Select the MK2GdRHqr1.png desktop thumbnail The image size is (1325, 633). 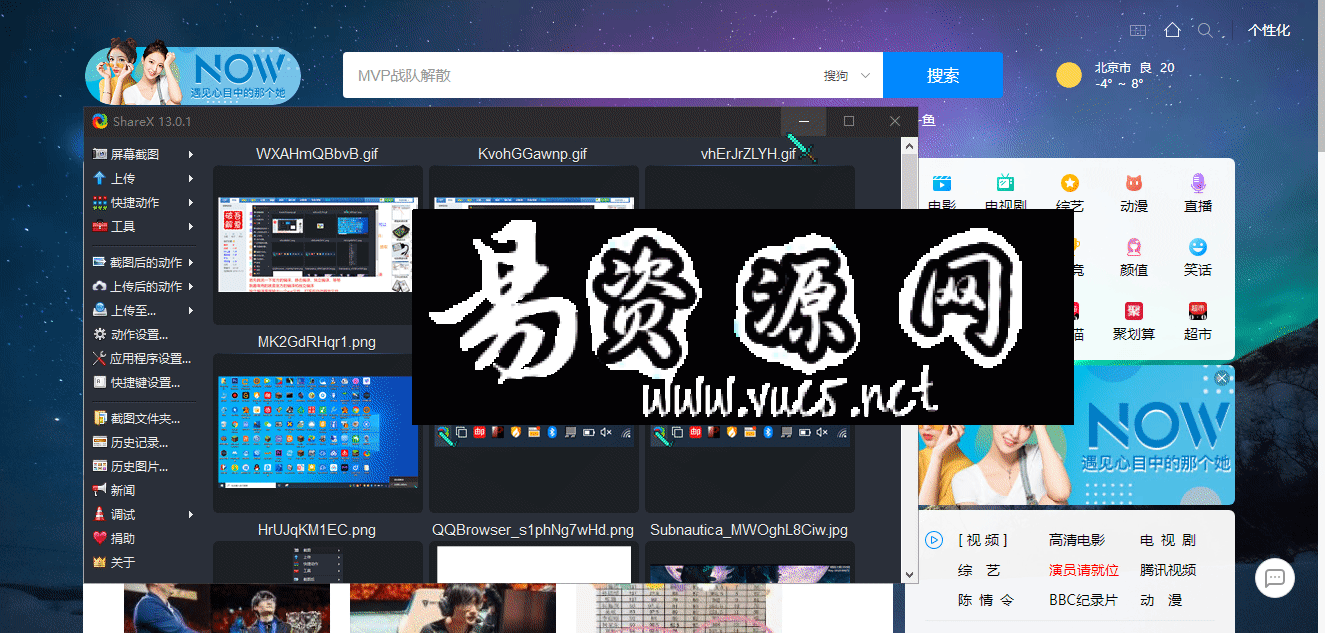coord(317,432)
